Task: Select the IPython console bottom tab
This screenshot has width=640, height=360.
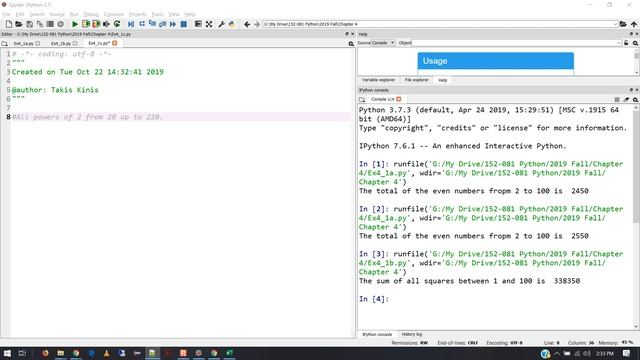Action: [x=377, y=334]
